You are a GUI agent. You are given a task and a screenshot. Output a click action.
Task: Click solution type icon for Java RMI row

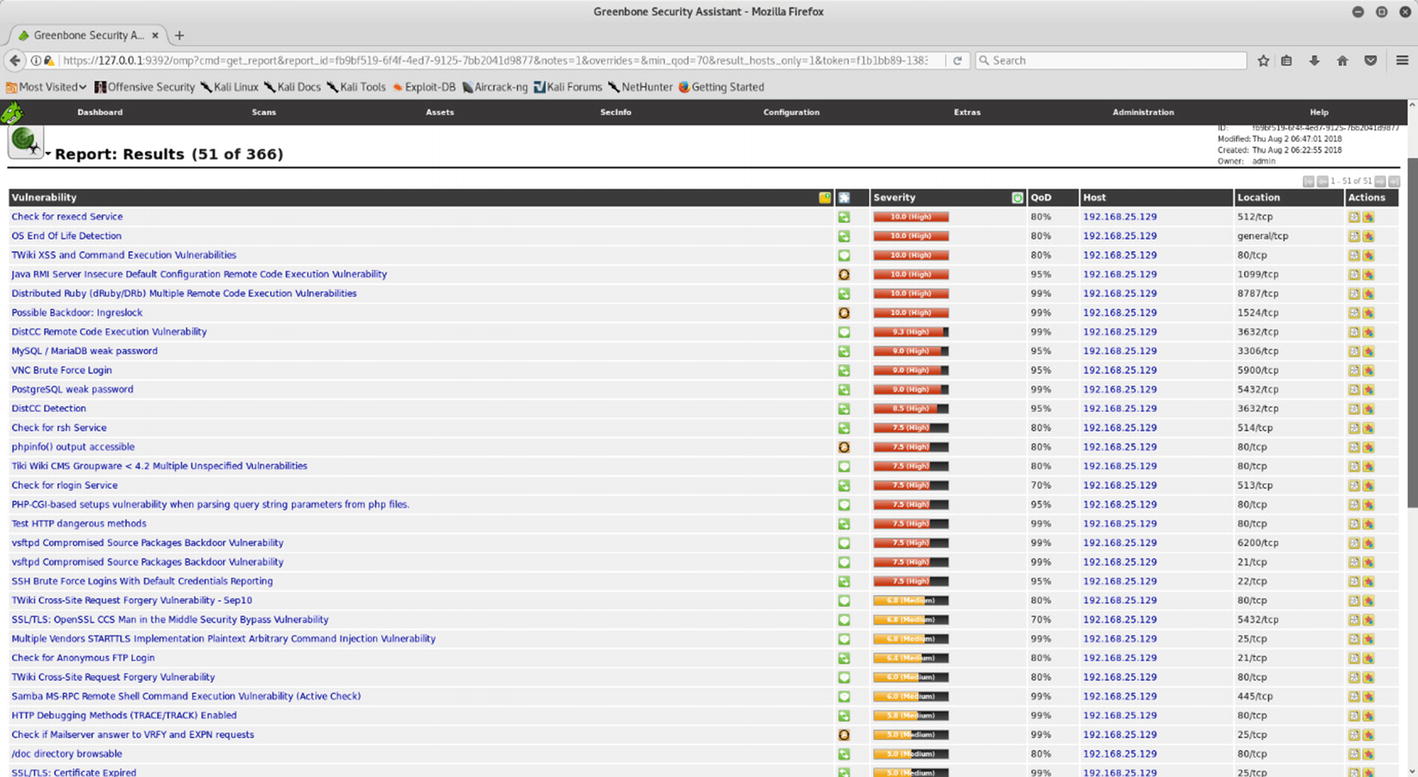point(844,274)
